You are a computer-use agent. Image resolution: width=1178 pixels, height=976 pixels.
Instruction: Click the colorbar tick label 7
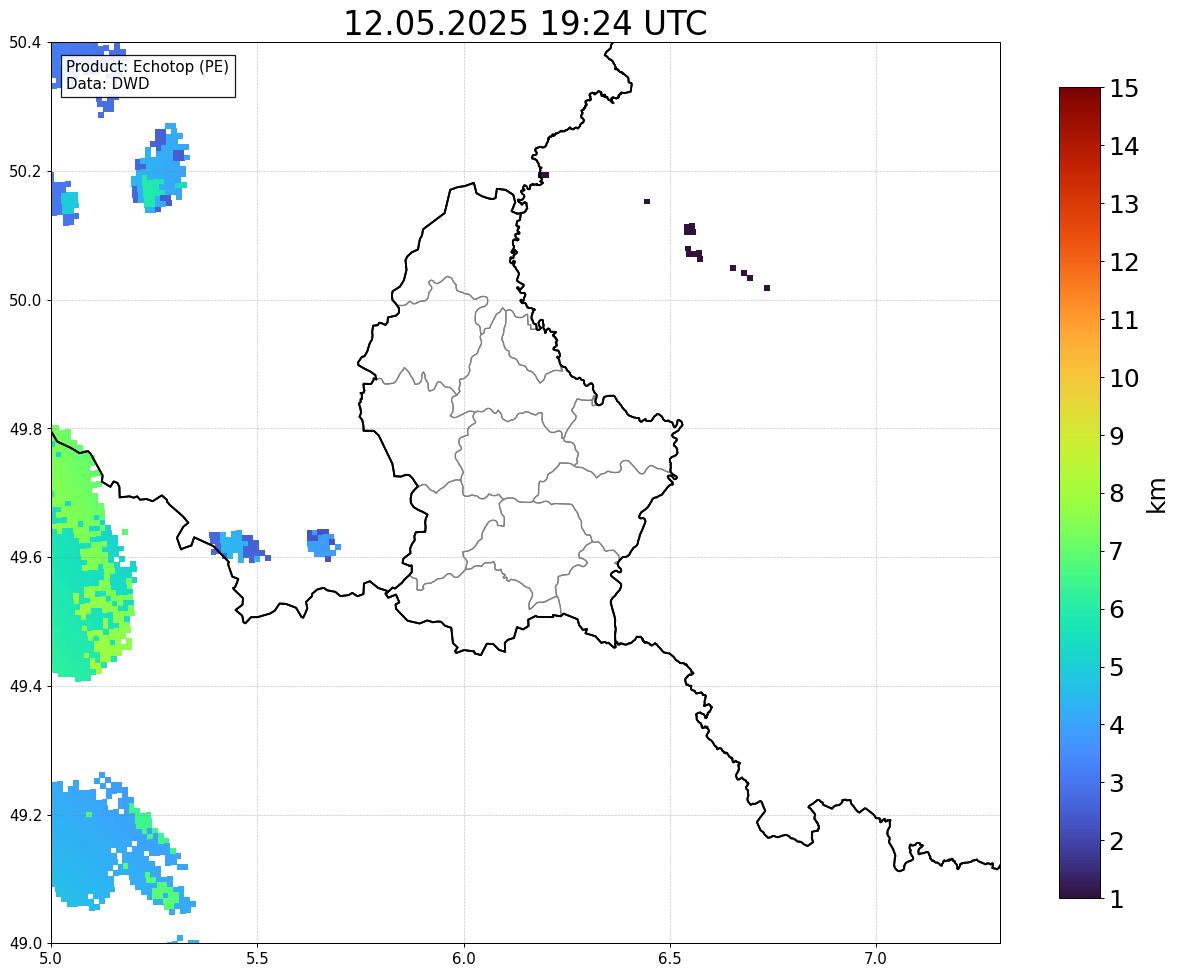click(x=1117, y=551)
